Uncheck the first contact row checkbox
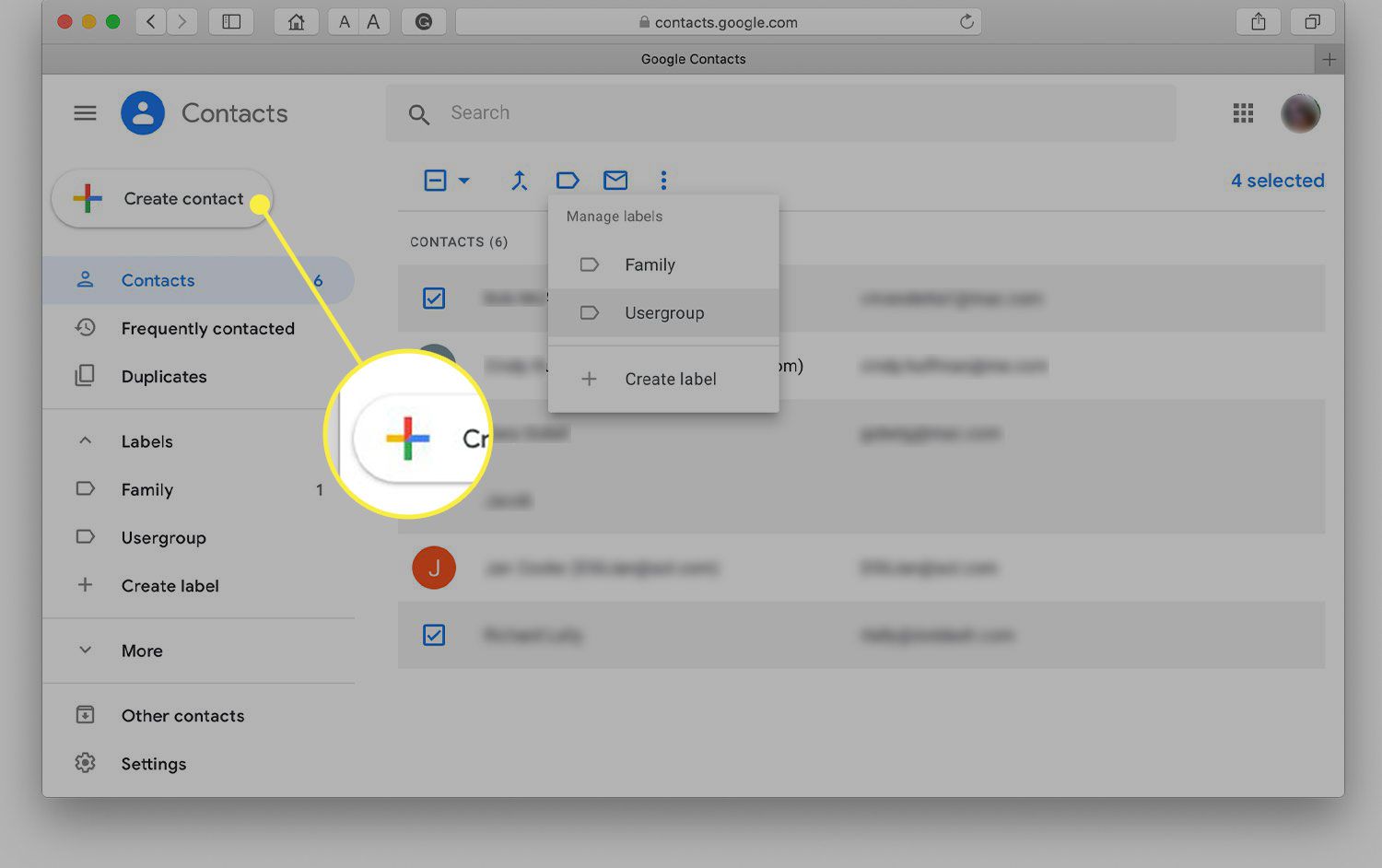Image resolution: width=1382 pixels, height=868 pixels. coord(434,299)
